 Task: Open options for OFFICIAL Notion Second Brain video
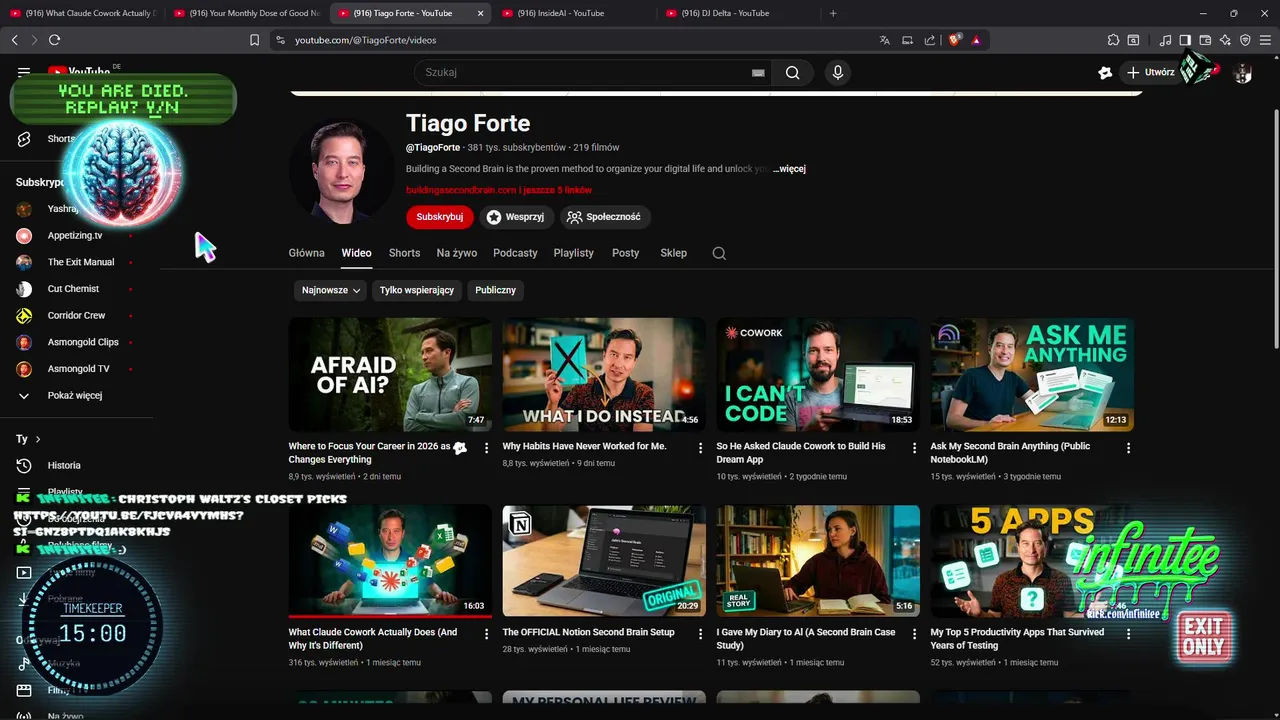click(x=700, y=634)
